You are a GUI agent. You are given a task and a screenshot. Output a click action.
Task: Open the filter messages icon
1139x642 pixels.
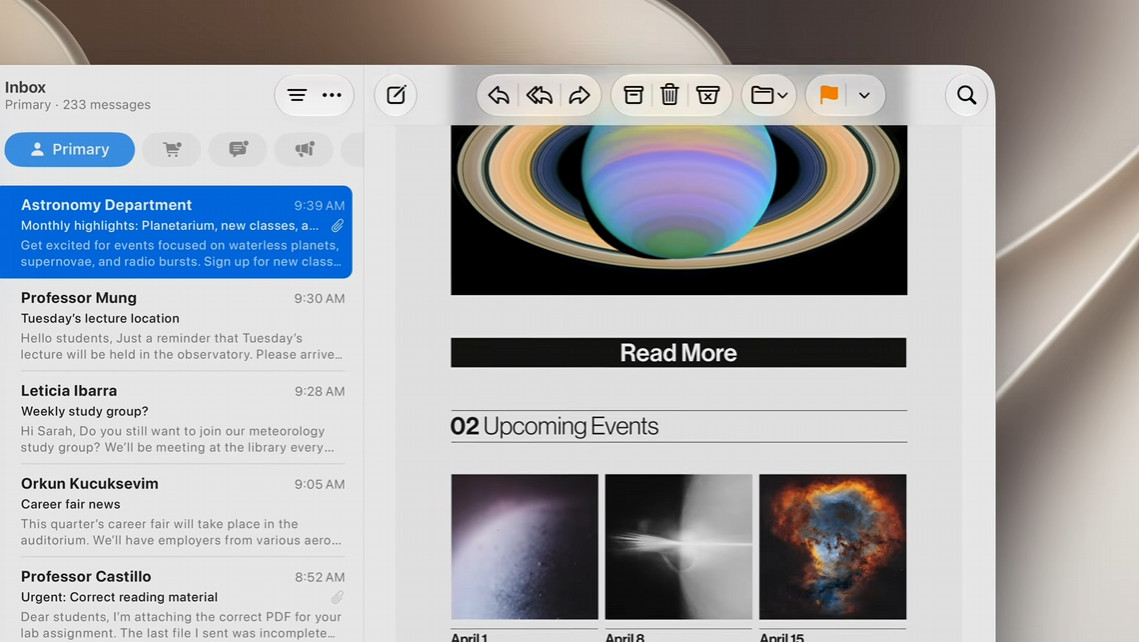pos(296,95)
